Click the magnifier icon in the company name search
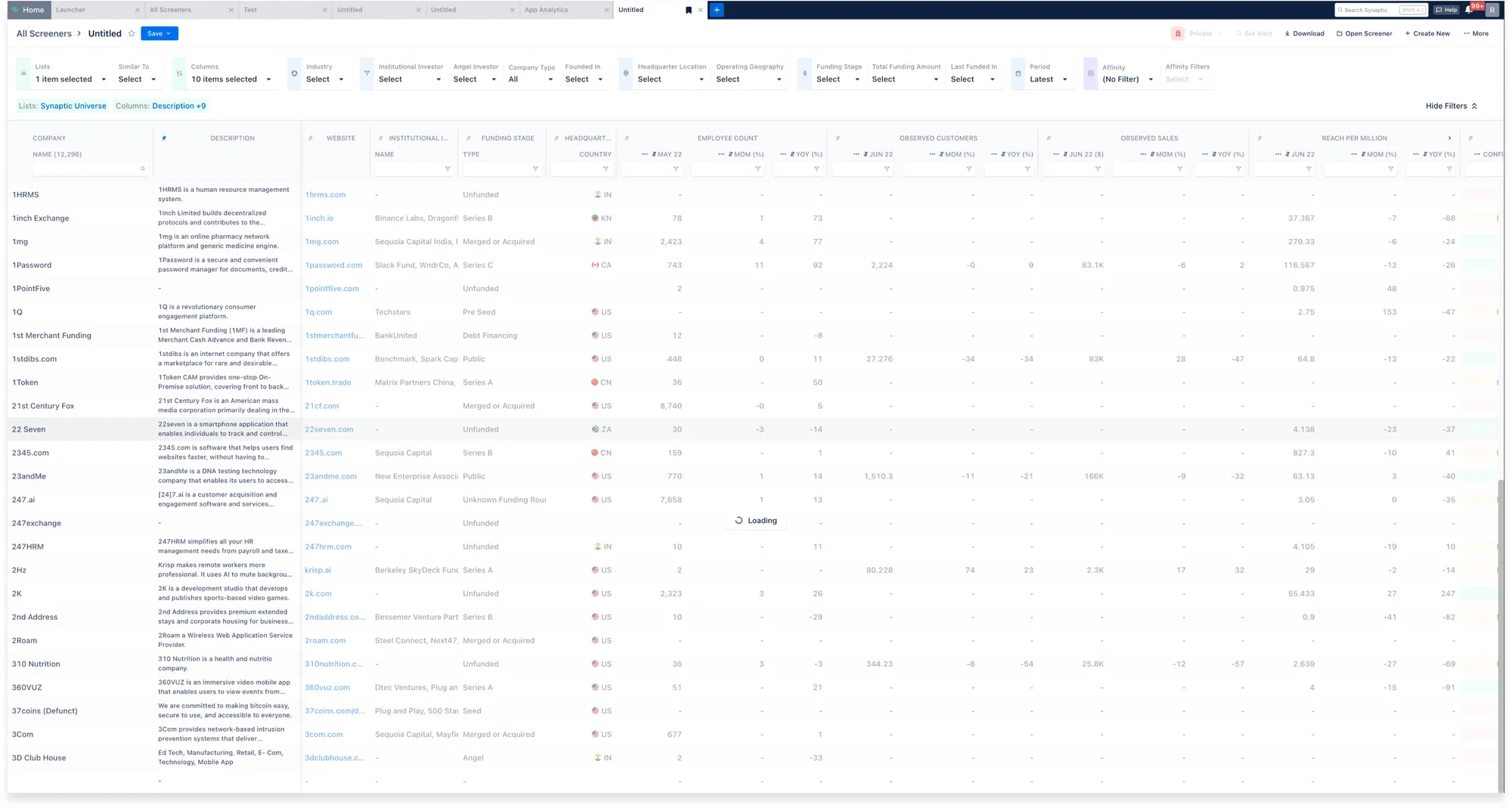Viewport: 1512px width, 808px height. [x=143, y=169]
